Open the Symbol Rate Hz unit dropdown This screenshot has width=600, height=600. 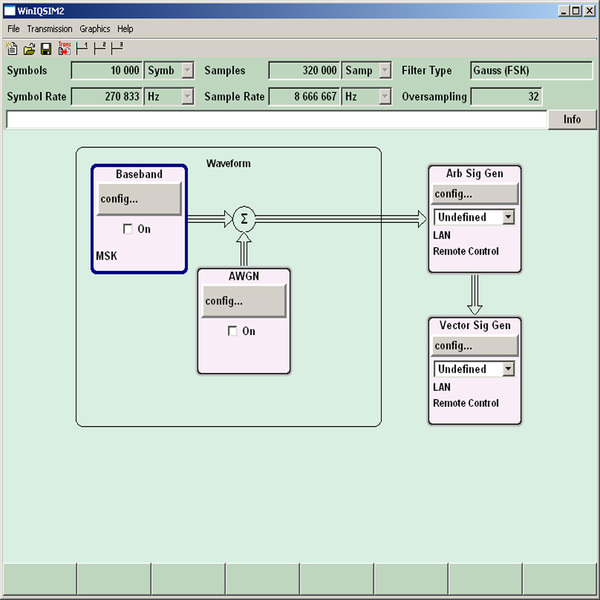point(187,96)
